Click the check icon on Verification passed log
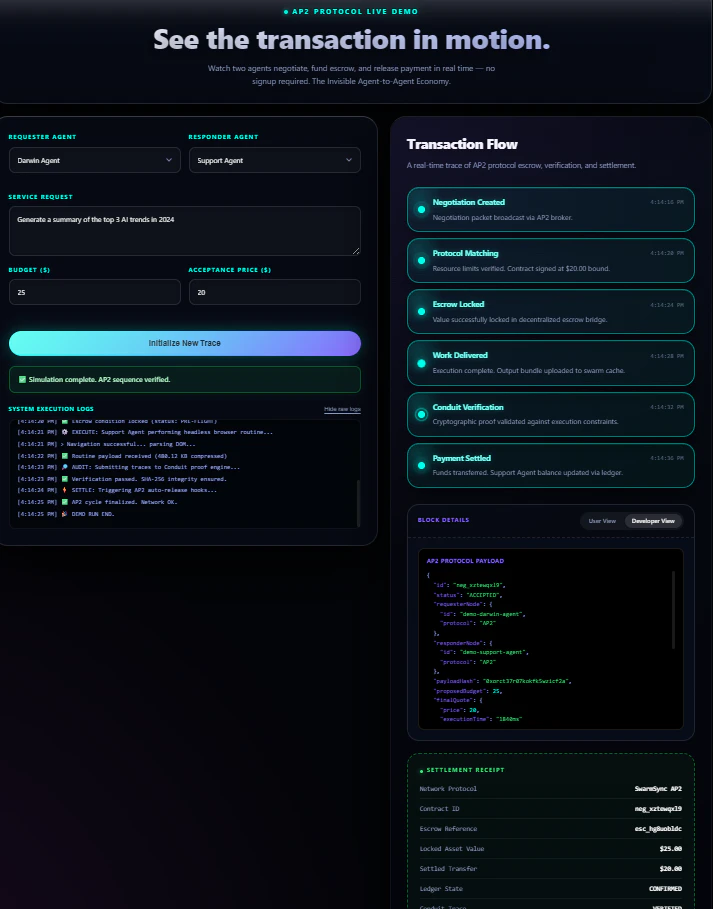Screen dimensions: 713x909 tap(64, 479)
